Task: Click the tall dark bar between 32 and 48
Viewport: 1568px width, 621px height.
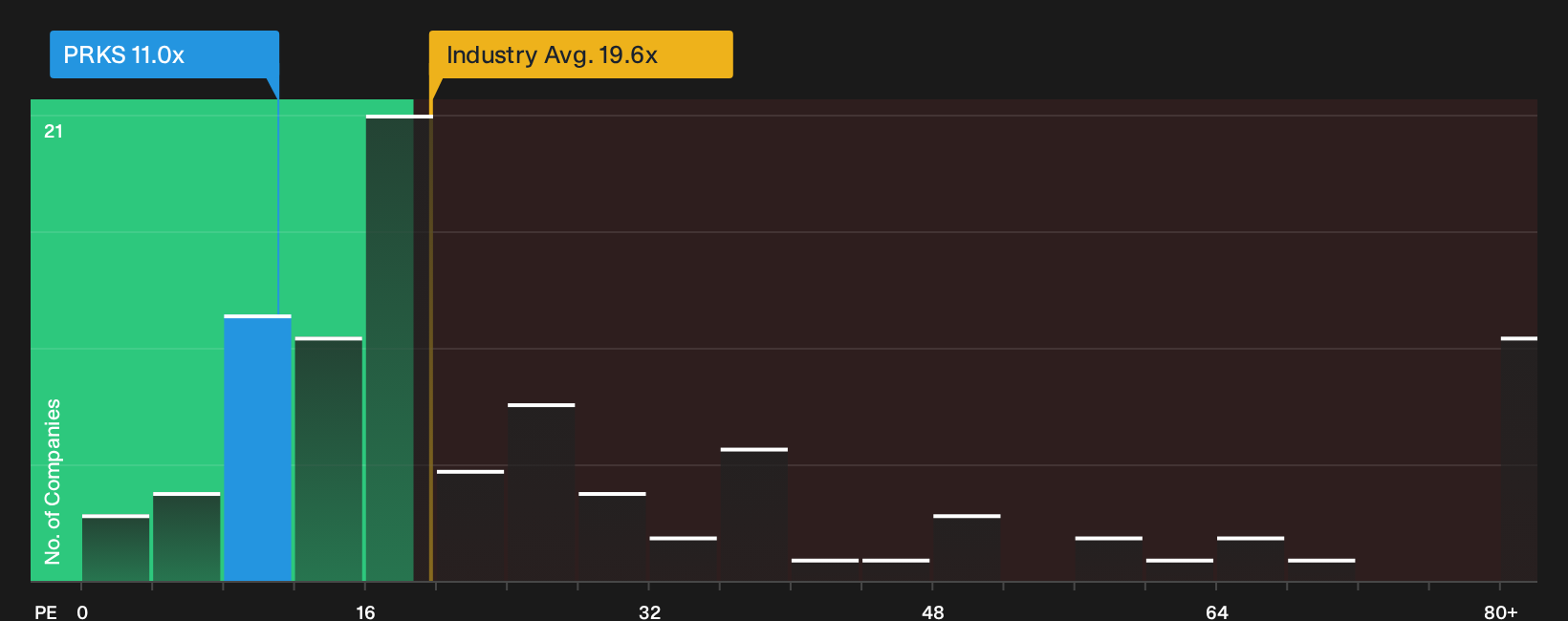Action: click(754, 514)
